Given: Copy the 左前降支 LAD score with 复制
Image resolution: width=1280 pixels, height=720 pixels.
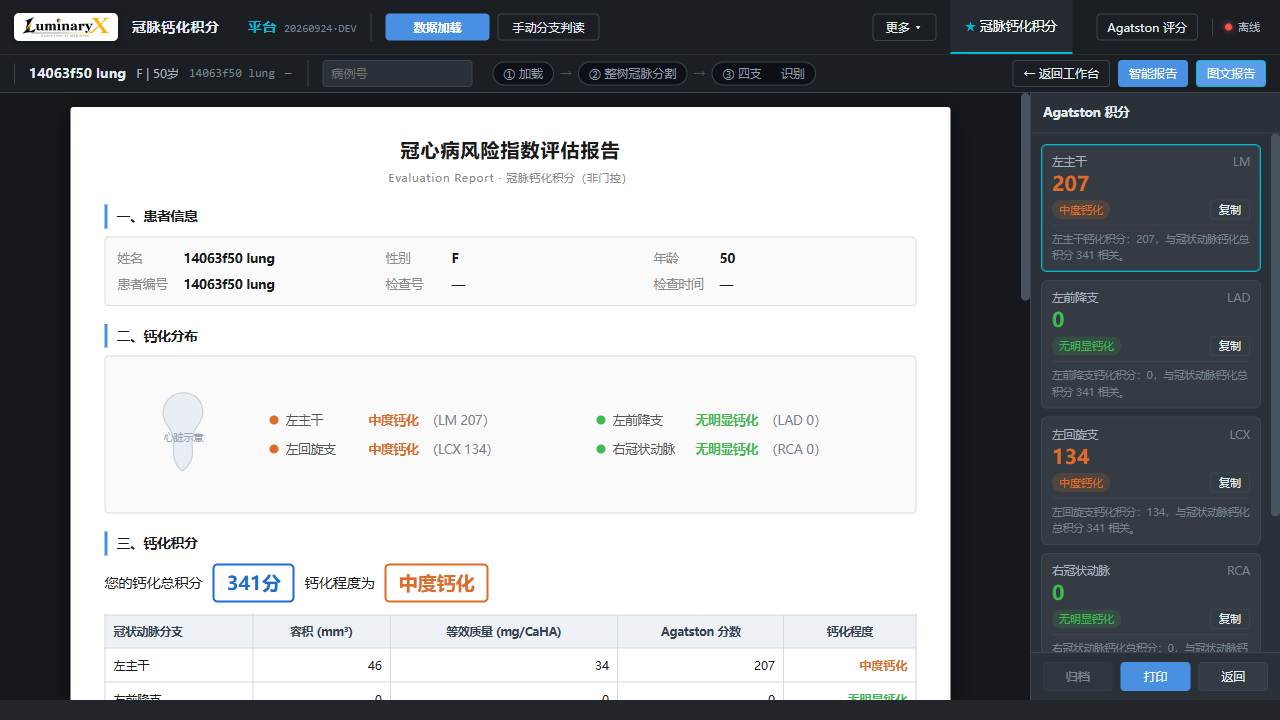Looking at the screenshot, I should pyautogui.click(x=1229, y=346).
